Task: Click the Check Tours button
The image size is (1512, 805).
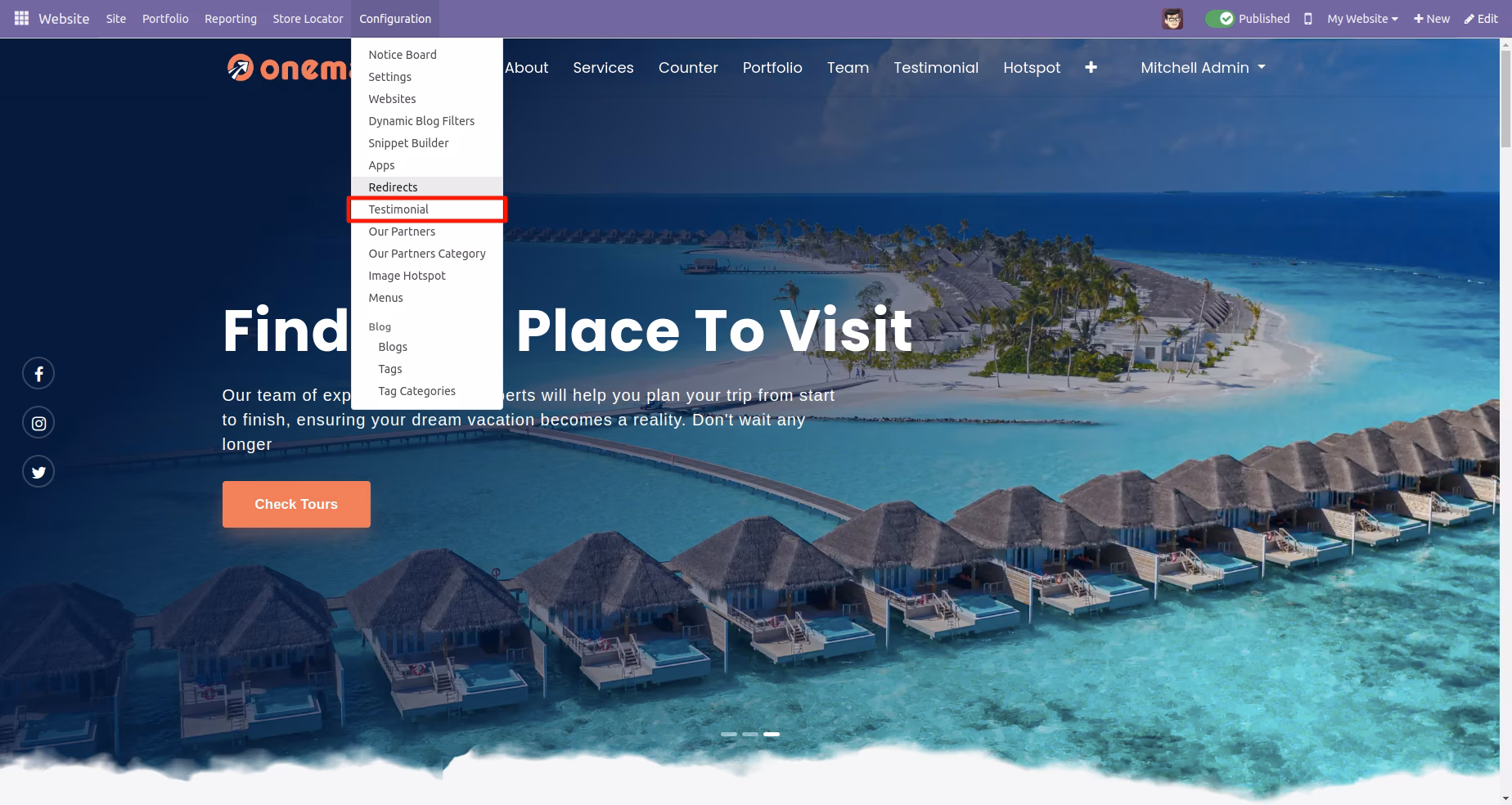Action: coord(296,504)
